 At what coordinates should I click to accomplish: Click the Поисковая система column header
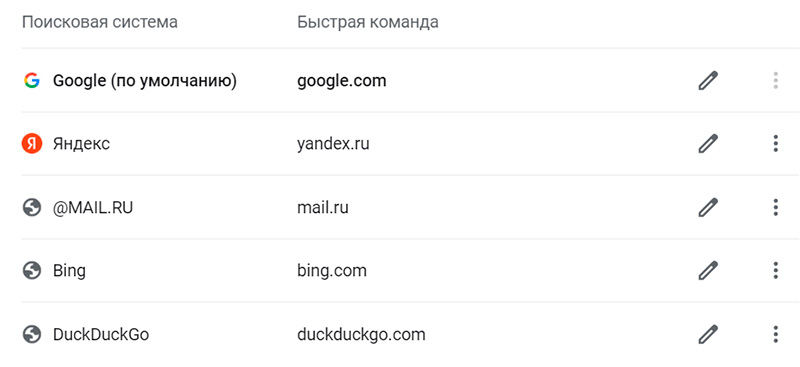pyautogui.click(x=100, y=22)
